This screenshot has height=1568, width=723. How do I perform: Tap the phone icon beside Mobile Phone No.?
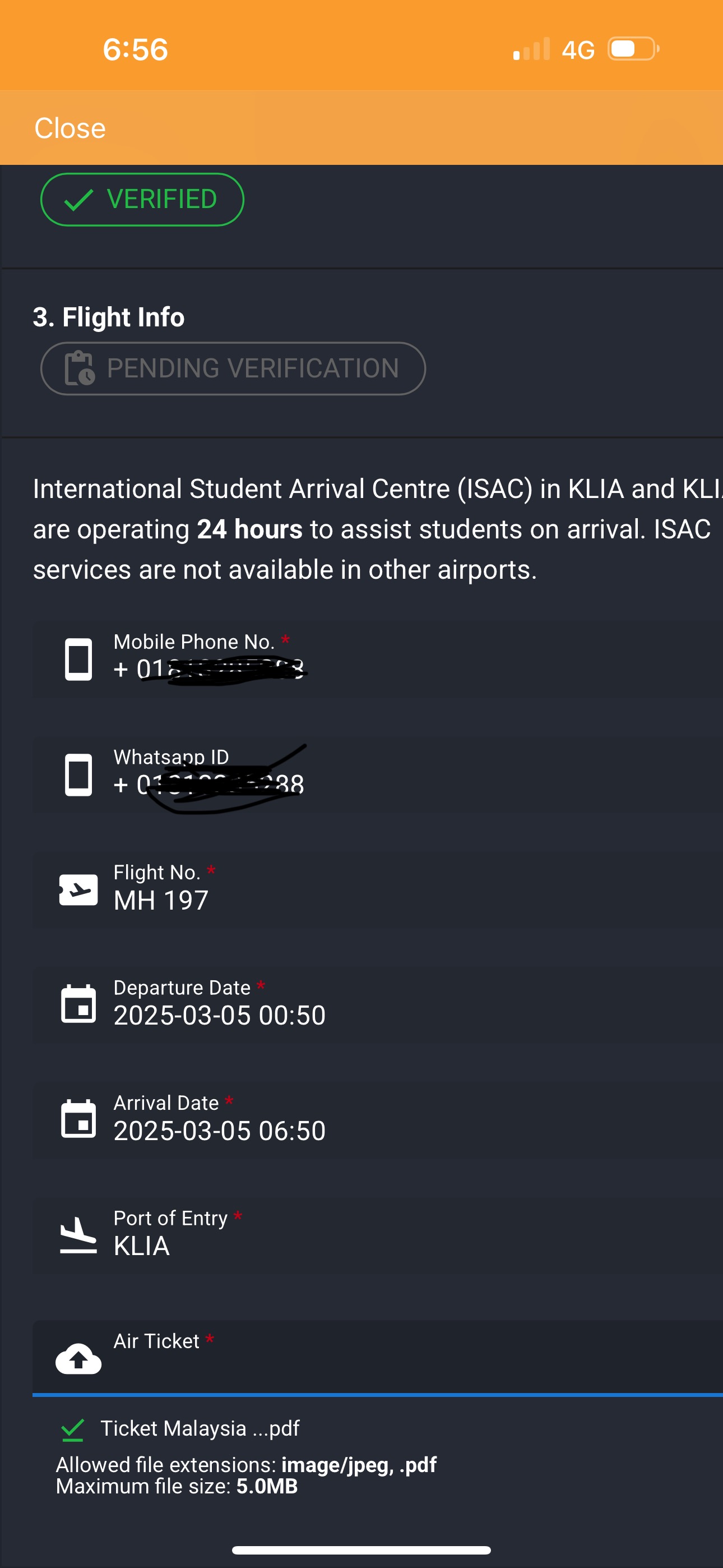[78, 659]
